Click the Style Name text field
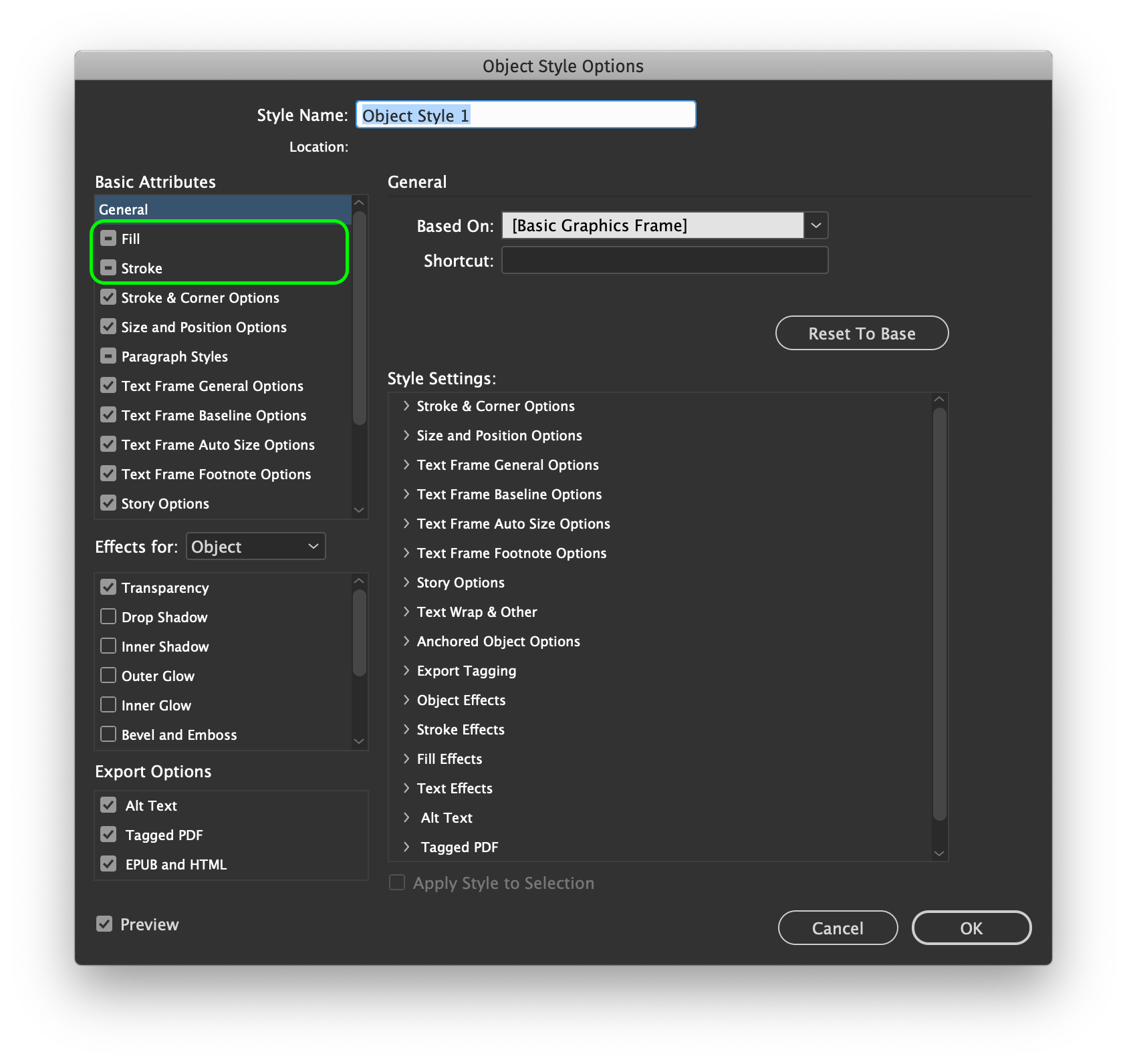Screen dimensions: 1127x1064 click(x=526, y=114)
